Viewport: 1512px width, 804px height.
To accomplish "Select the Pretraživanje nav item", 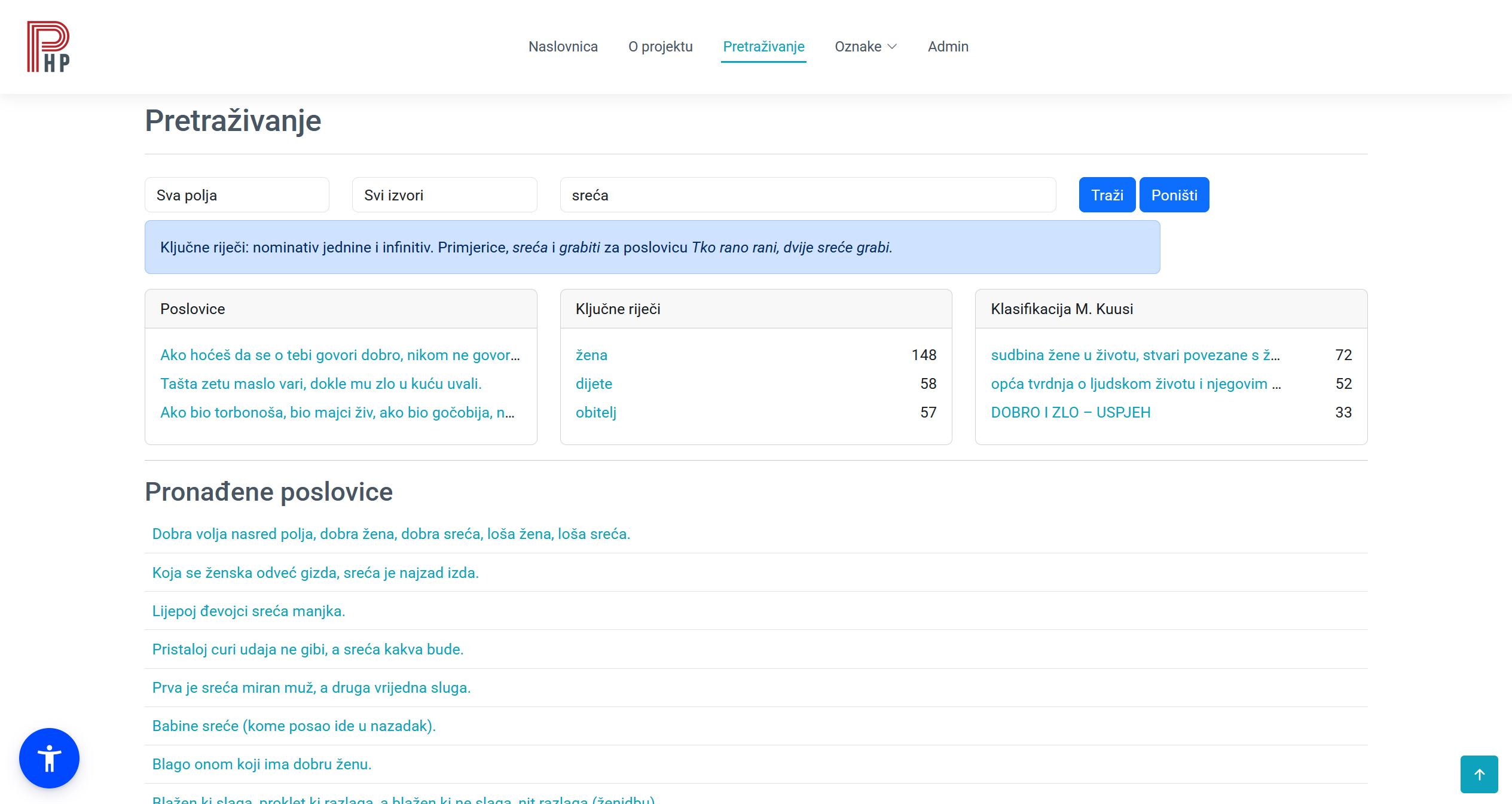I will tap(763, 47).
